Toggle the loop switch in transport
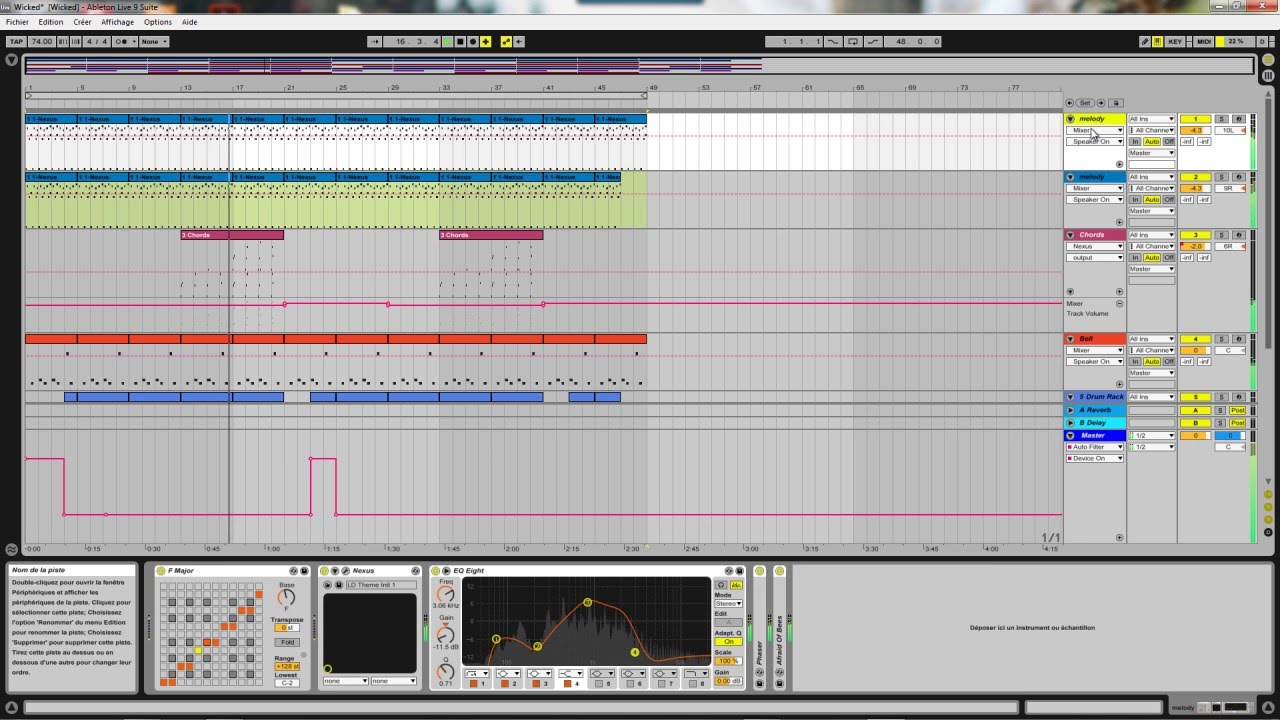 pos(853,42)
